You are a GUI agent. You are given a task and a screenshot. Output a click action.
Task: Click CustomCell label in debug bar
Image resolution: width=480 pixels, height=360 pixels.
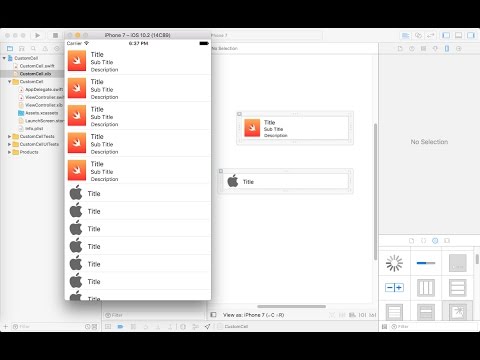tap(236, 327)
